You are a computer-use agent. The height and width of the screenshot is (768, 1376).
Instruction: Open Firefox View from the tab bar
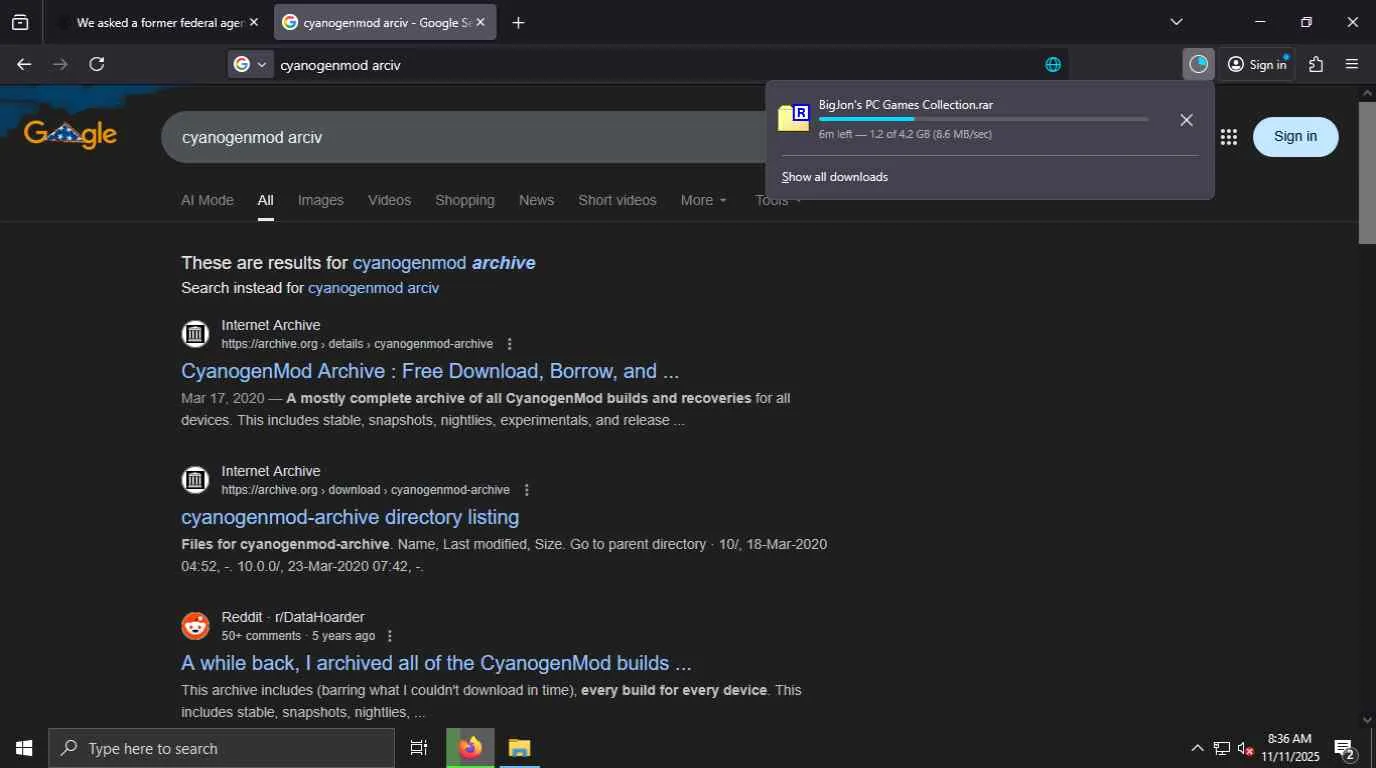tap(20, 22)
